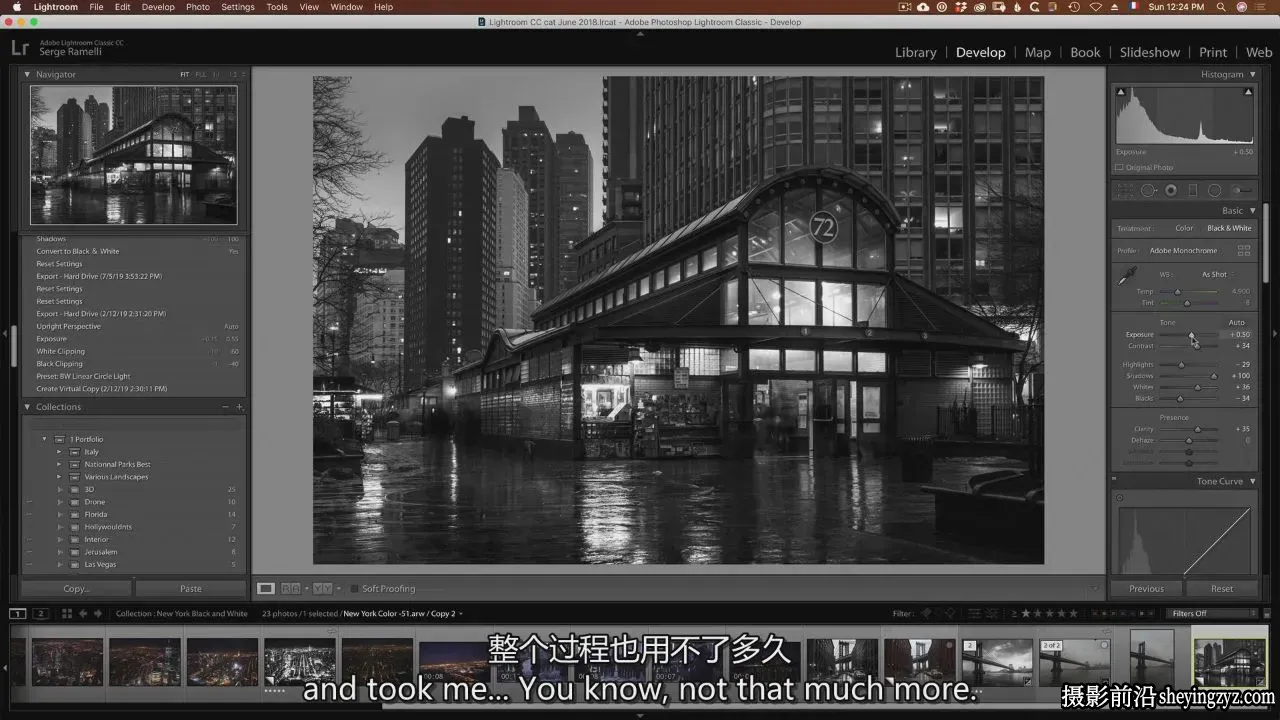The image size is (1280, 720).
Task: Click the Previous button
Action: click(1147, 589)
